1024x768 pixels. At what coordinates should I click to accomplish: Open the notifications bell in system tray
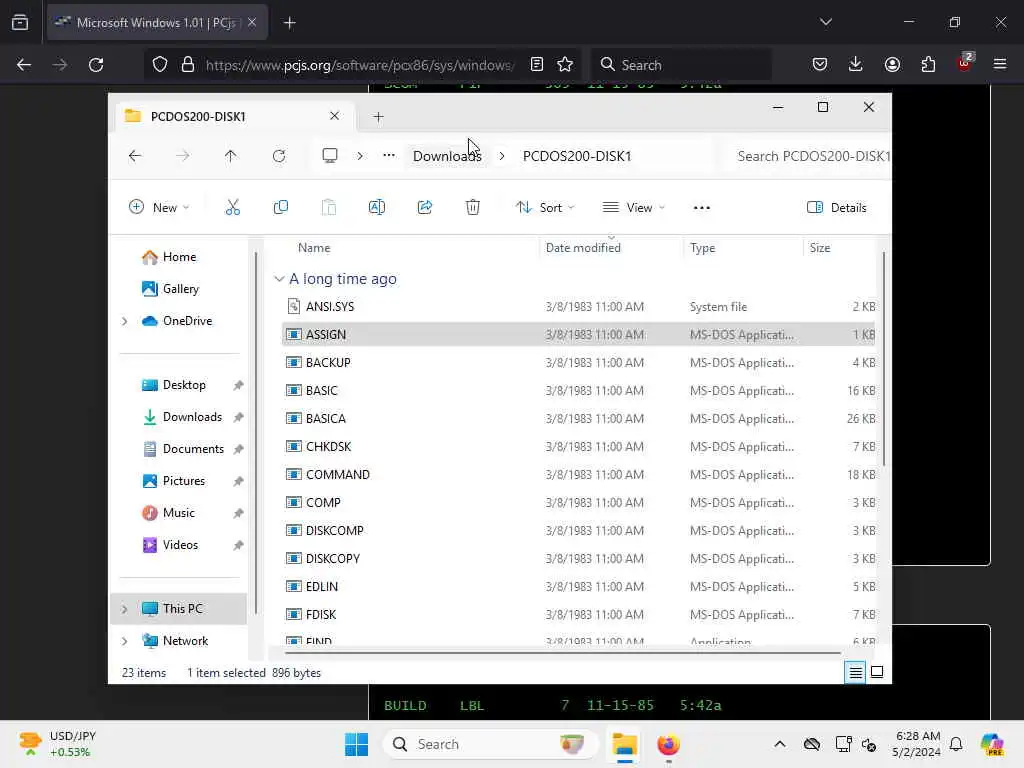point(955,744)
